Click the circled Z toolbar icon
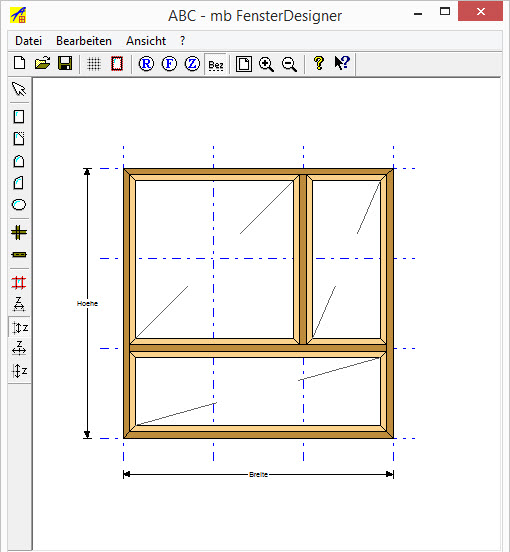 tap(192, 64)
